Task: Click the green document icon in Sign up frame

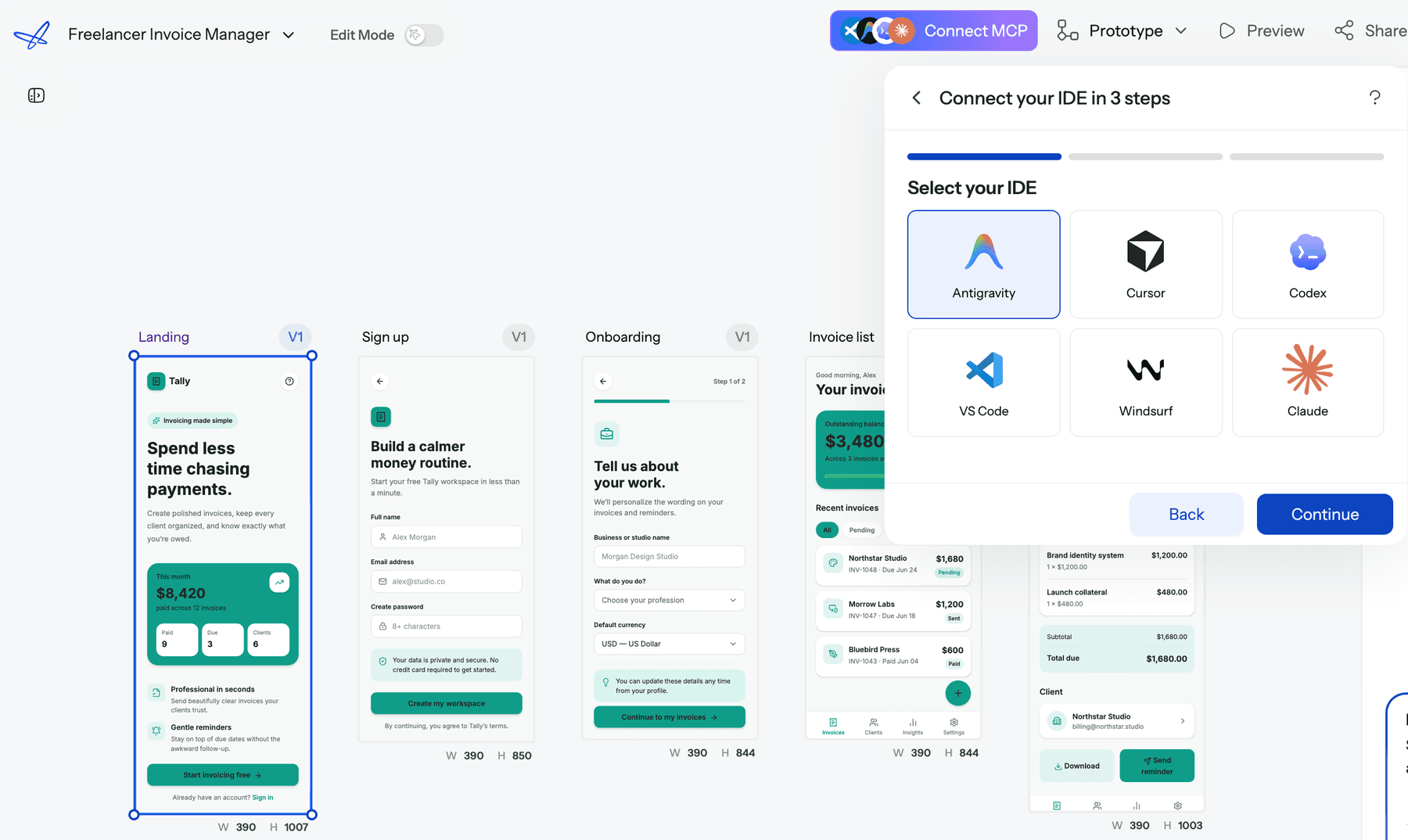Action: [381, 417]
